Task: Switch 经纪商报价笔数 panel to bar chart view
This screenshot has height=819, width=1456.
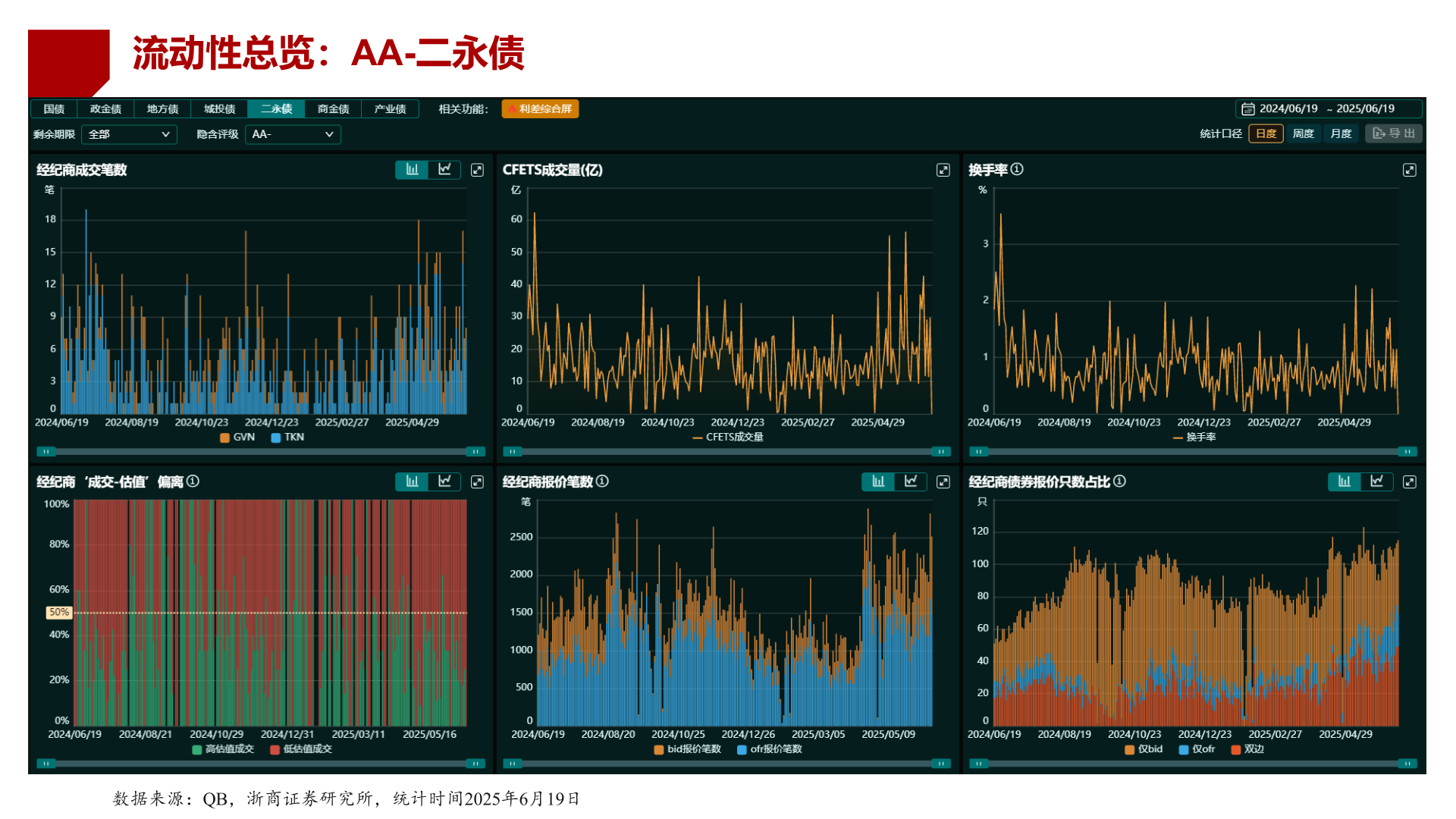Action: coord(878,482)
